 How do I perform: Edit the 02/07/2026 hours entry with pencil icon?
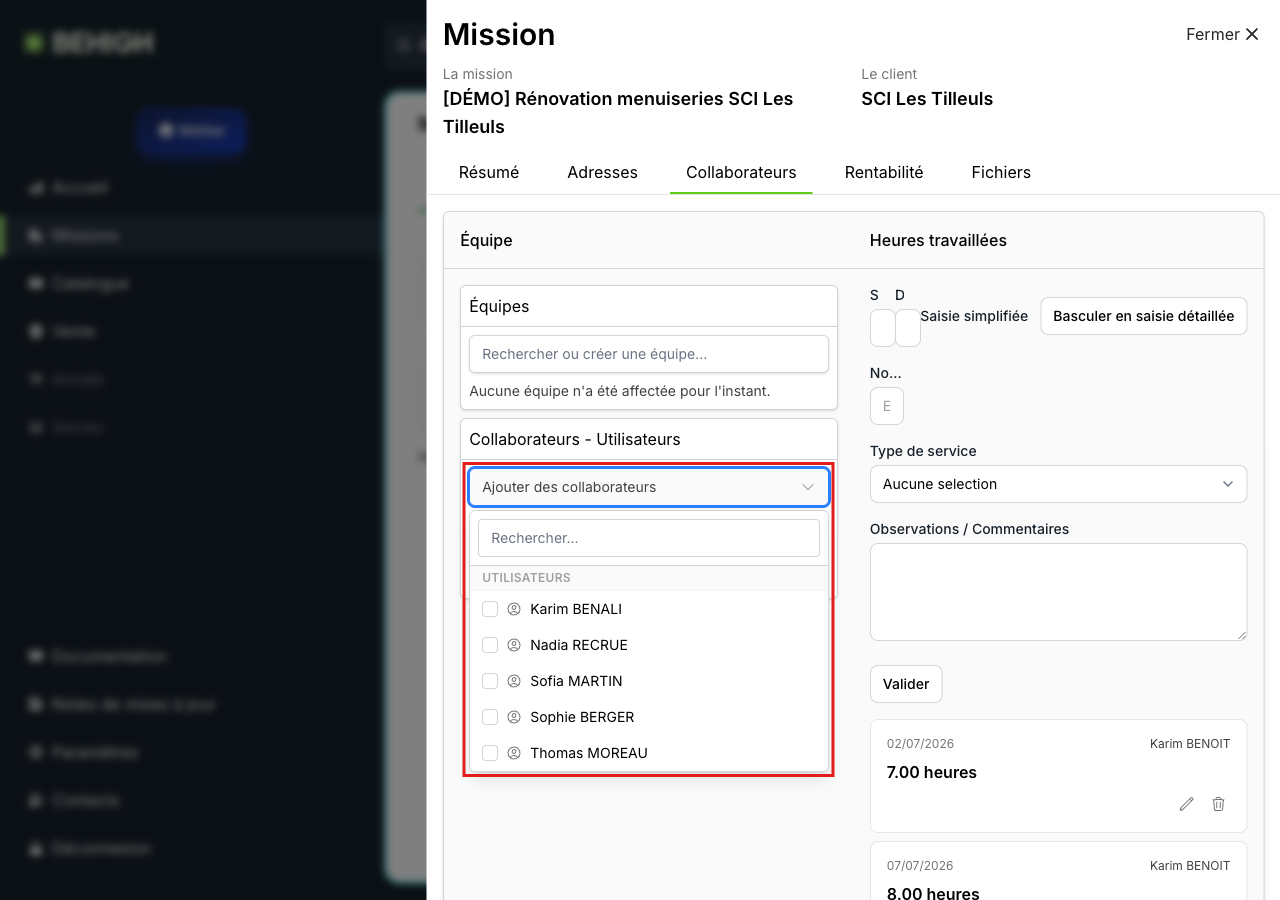click(x=1186, y=804)
